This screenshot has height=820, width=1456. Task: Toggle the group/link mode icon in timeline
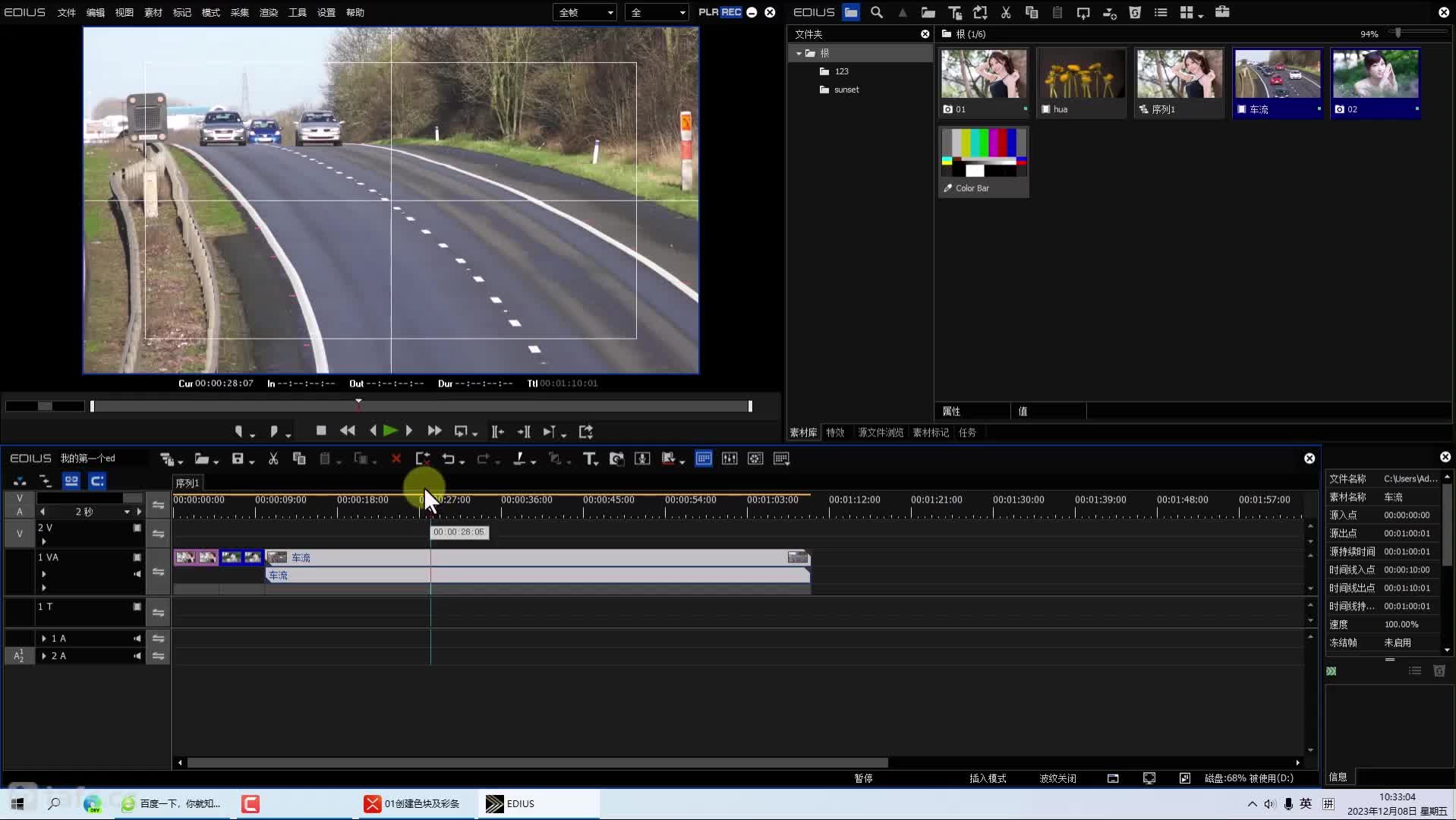point(71,481)
